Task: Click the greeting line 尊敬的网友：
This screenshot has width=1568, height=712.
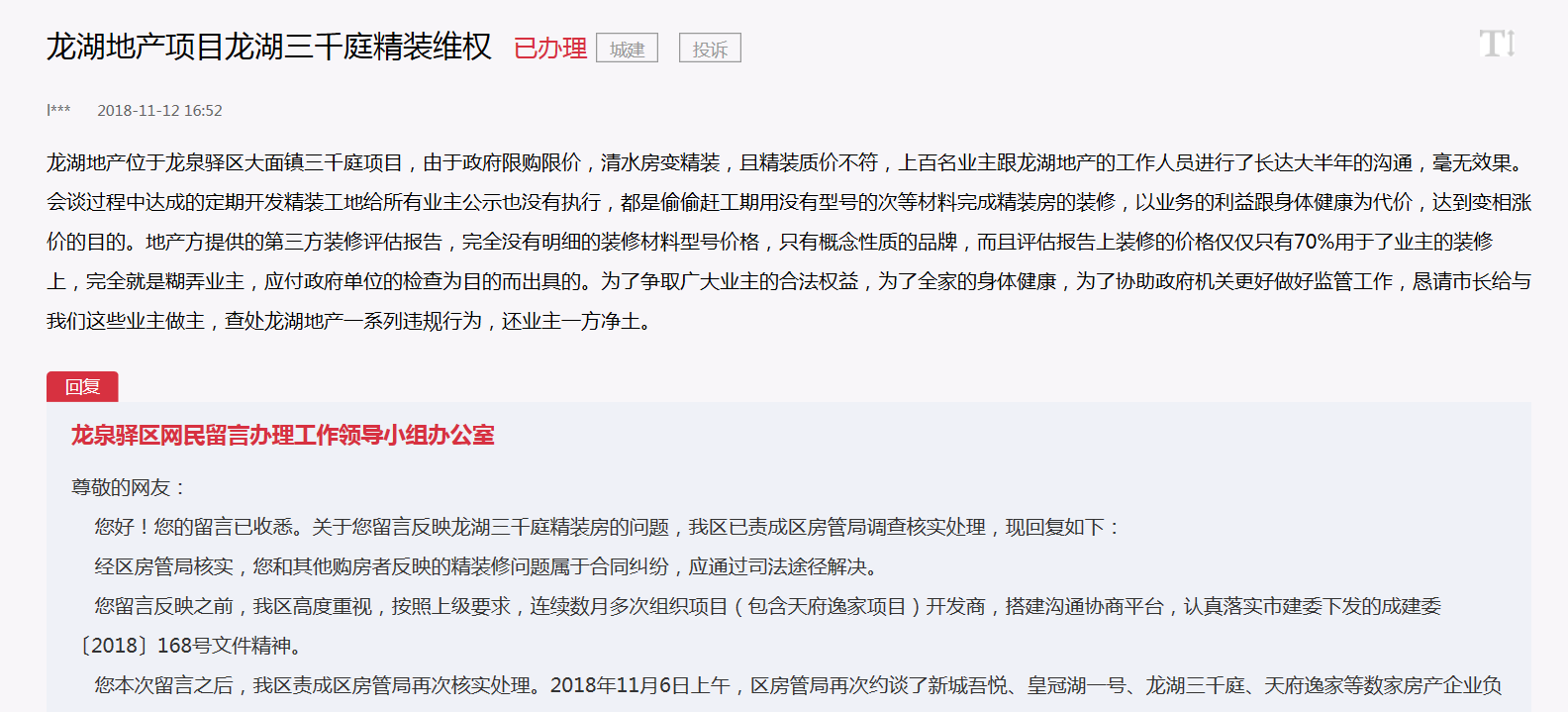Action: [130, 487]
